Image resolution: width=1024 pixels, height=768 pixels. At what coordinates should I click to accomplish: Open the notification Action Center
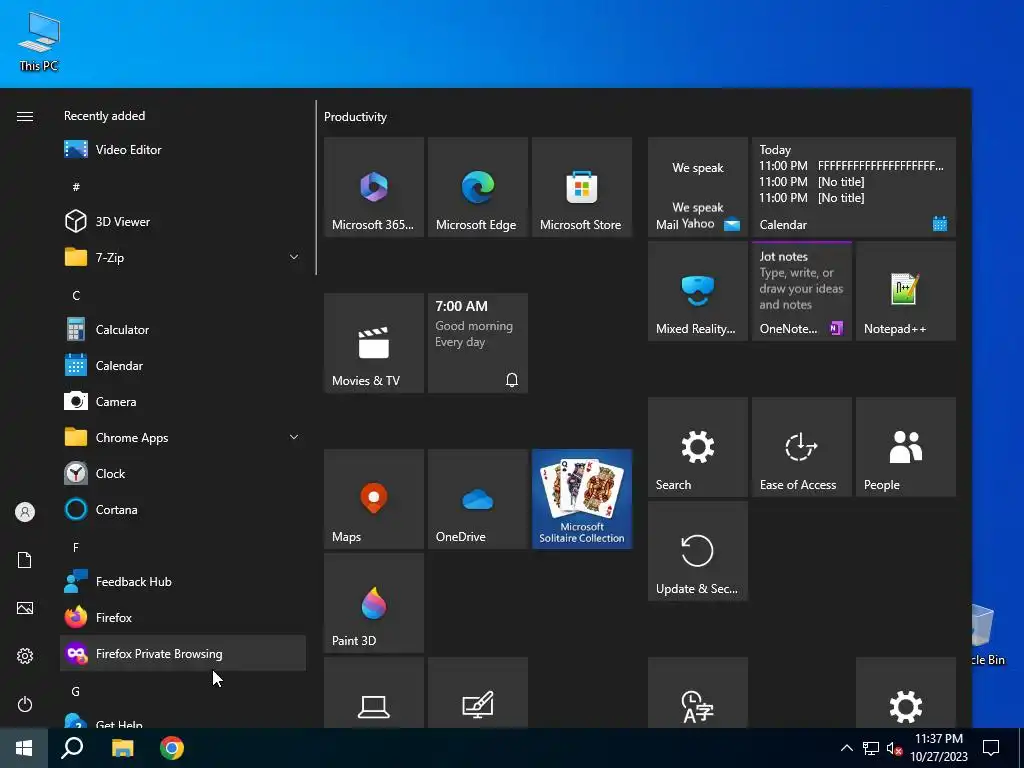pos(991,748)
